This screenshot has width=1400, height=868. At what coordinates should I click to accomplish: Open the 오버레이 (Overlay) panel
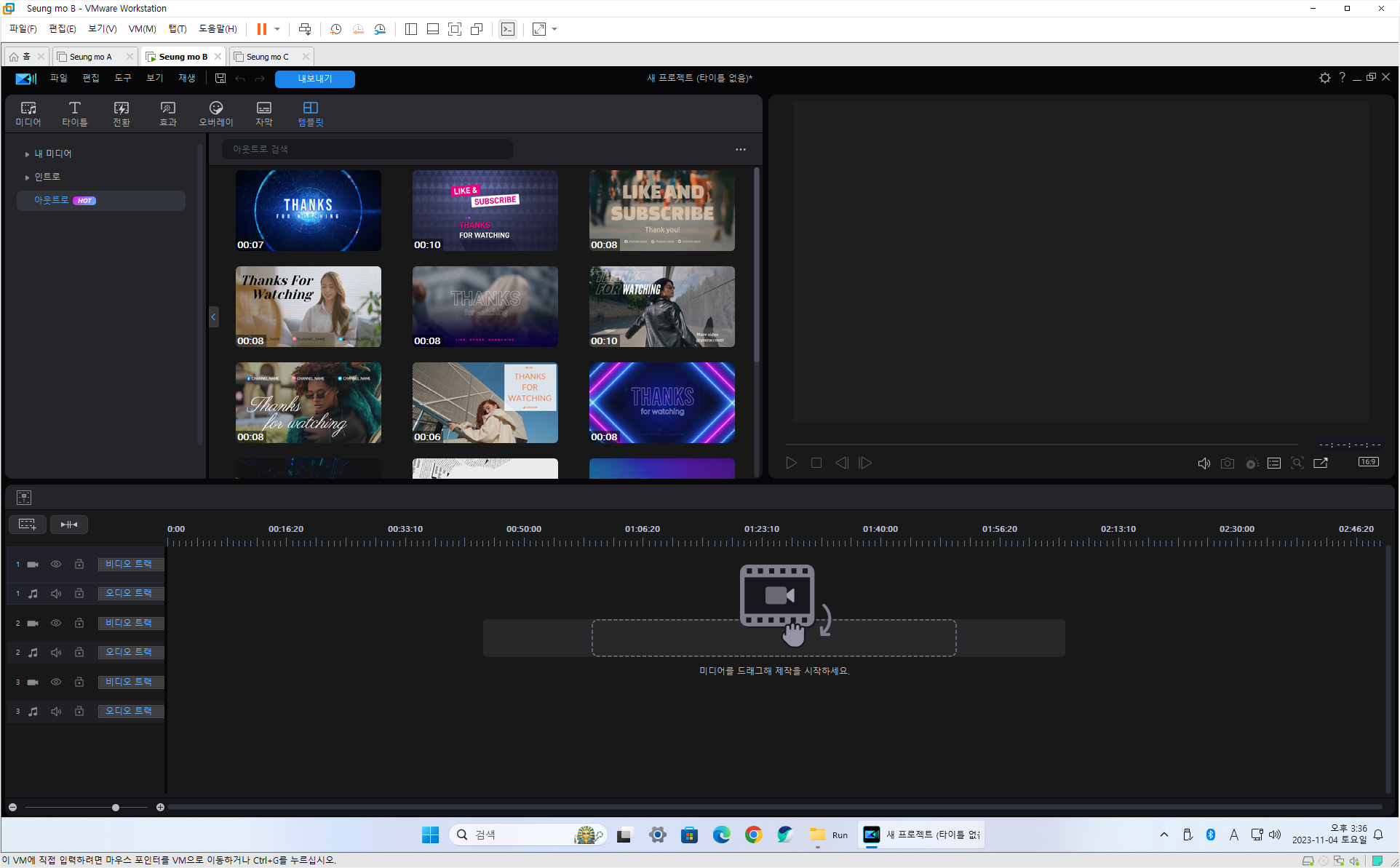pyautogui.click(x=215, y=114)
